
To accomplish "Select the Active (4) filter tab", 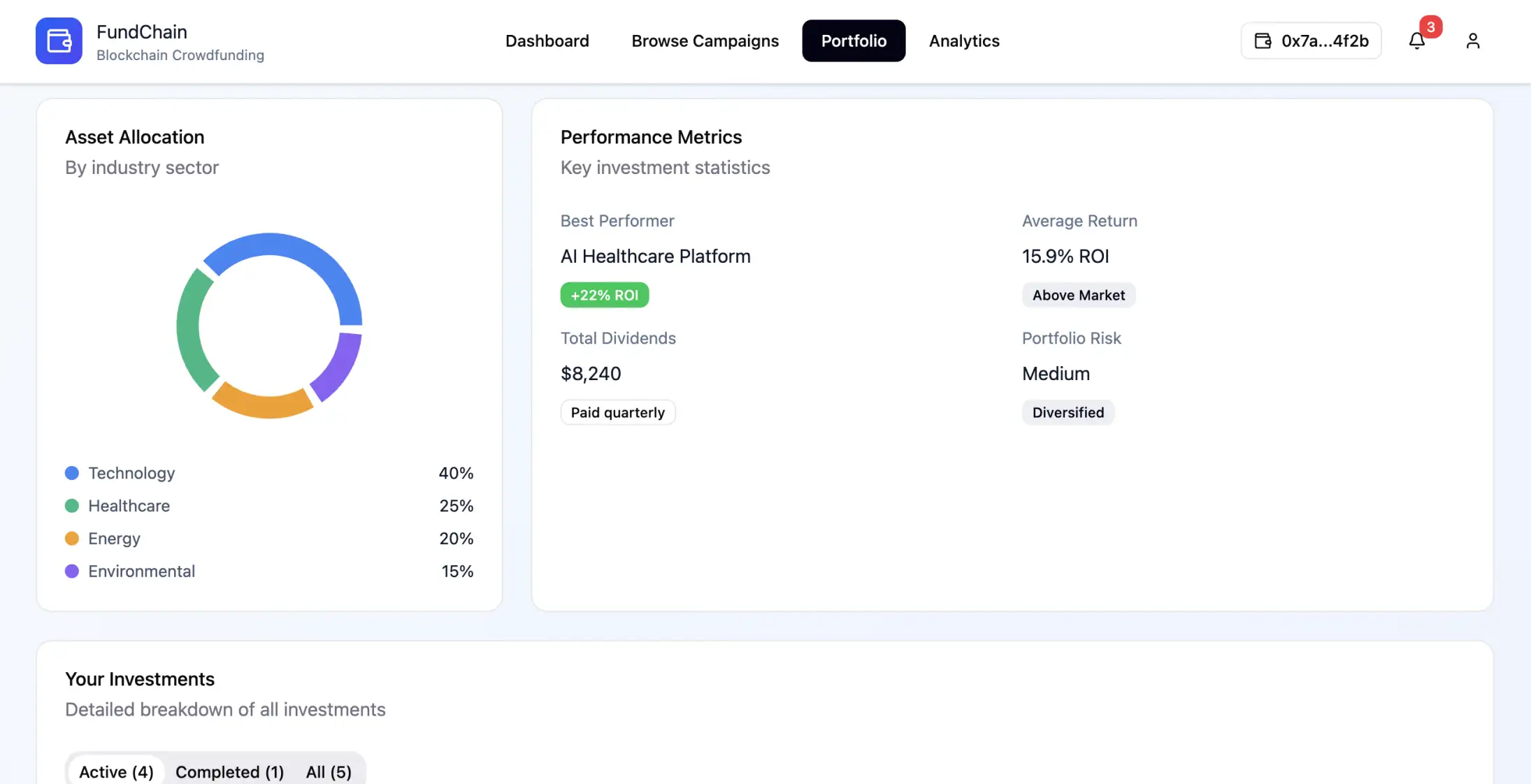I will coord(115,771).
